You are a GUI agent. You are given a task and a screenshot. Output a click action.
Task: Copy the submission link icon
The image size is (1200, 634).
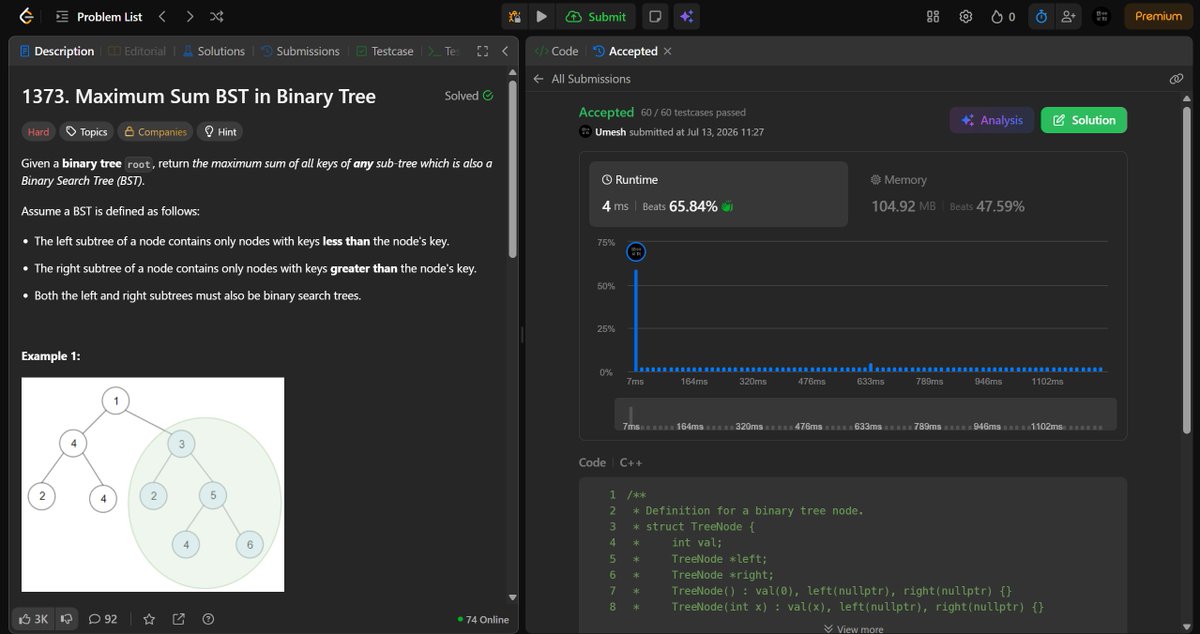1177,79
